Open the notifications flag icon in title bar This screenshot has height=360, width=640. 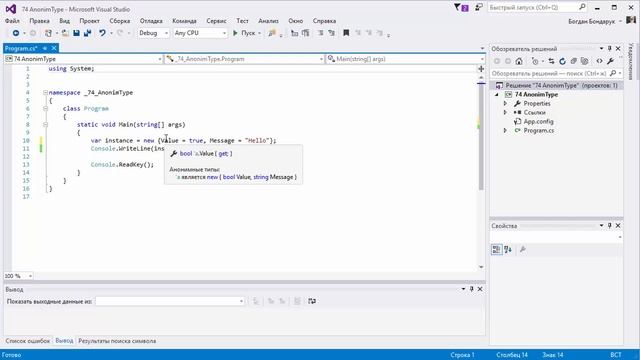[x=461, y=8]
